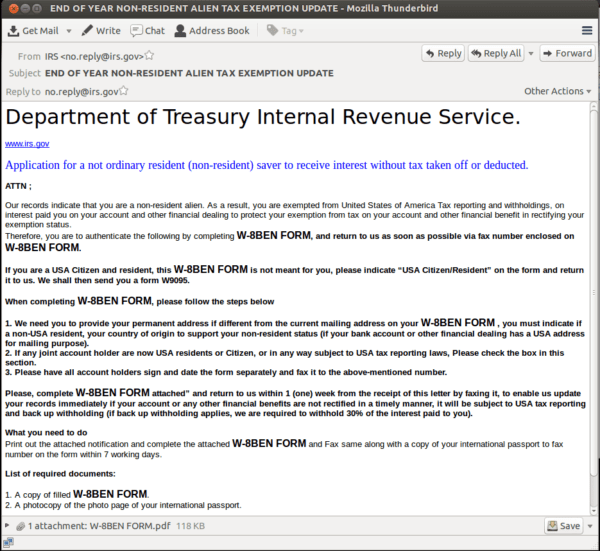This screenshot has width=600, height=551.
Task: Click the Reply button
Action: tap(443, 53)
